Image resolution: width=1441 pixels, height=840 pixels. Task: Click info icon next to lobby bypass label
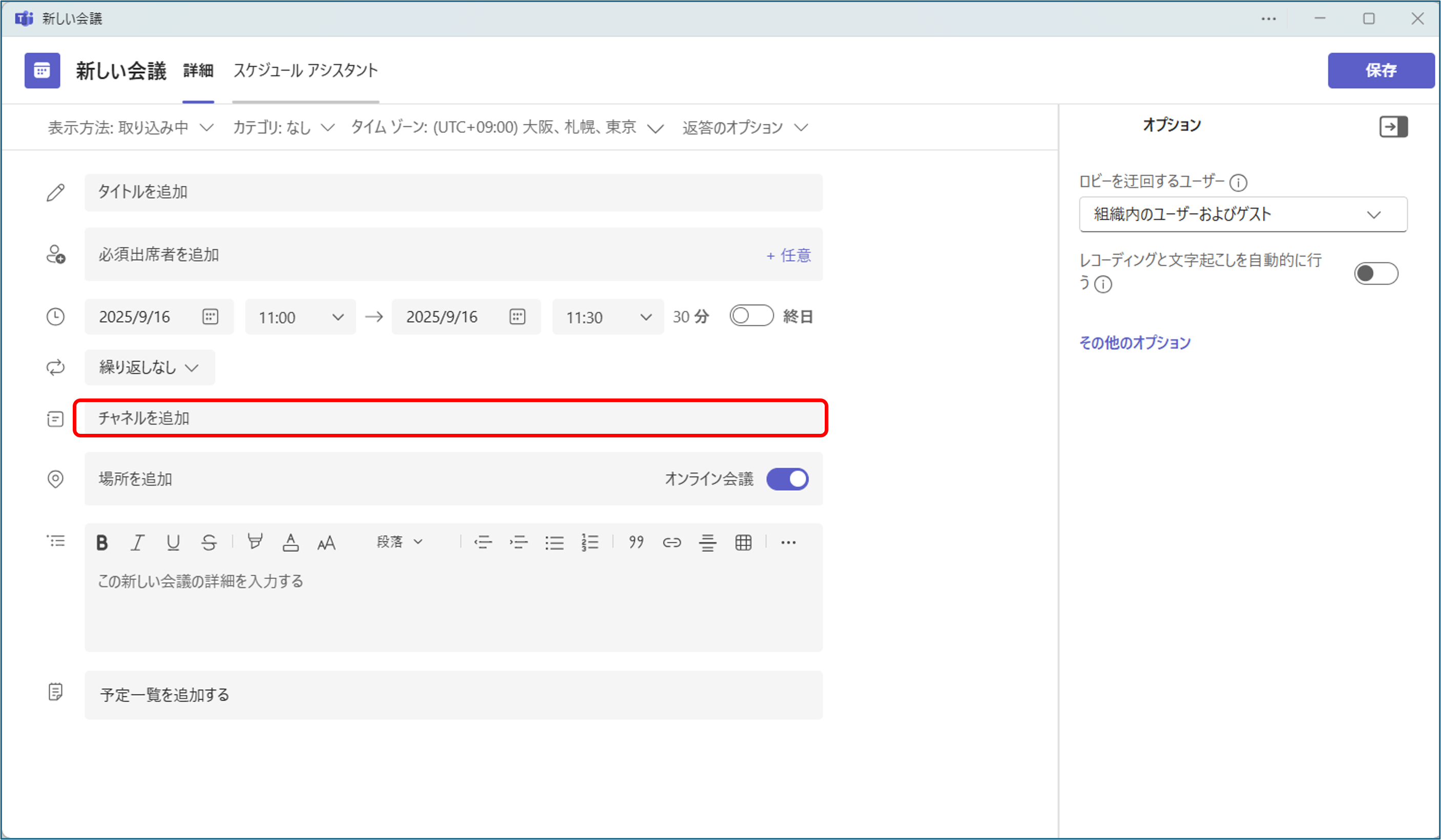1238,182
